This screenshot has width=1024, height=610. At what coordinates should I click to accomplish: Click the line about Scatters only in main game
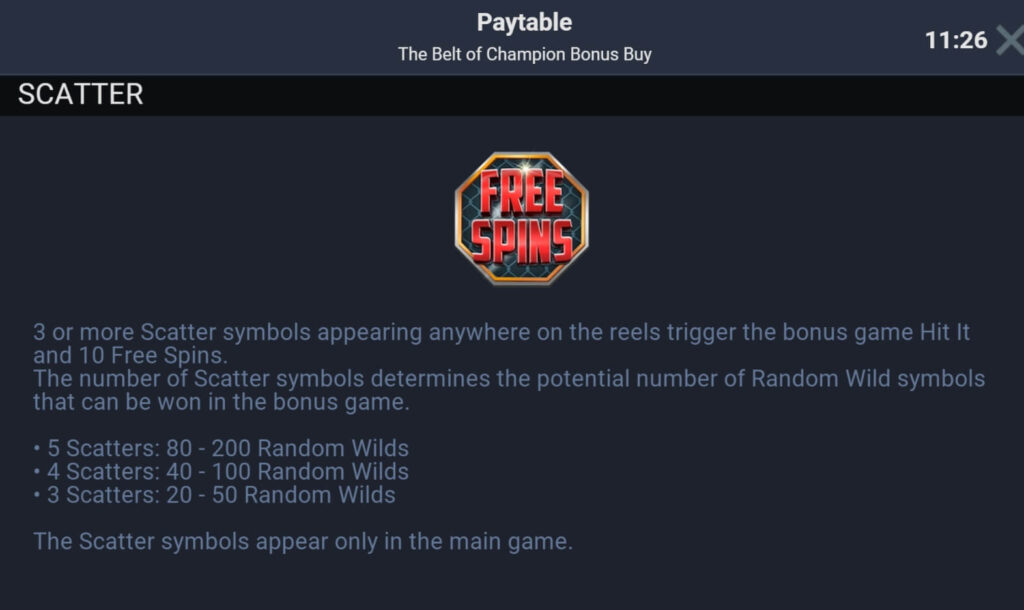coord(303,542)
